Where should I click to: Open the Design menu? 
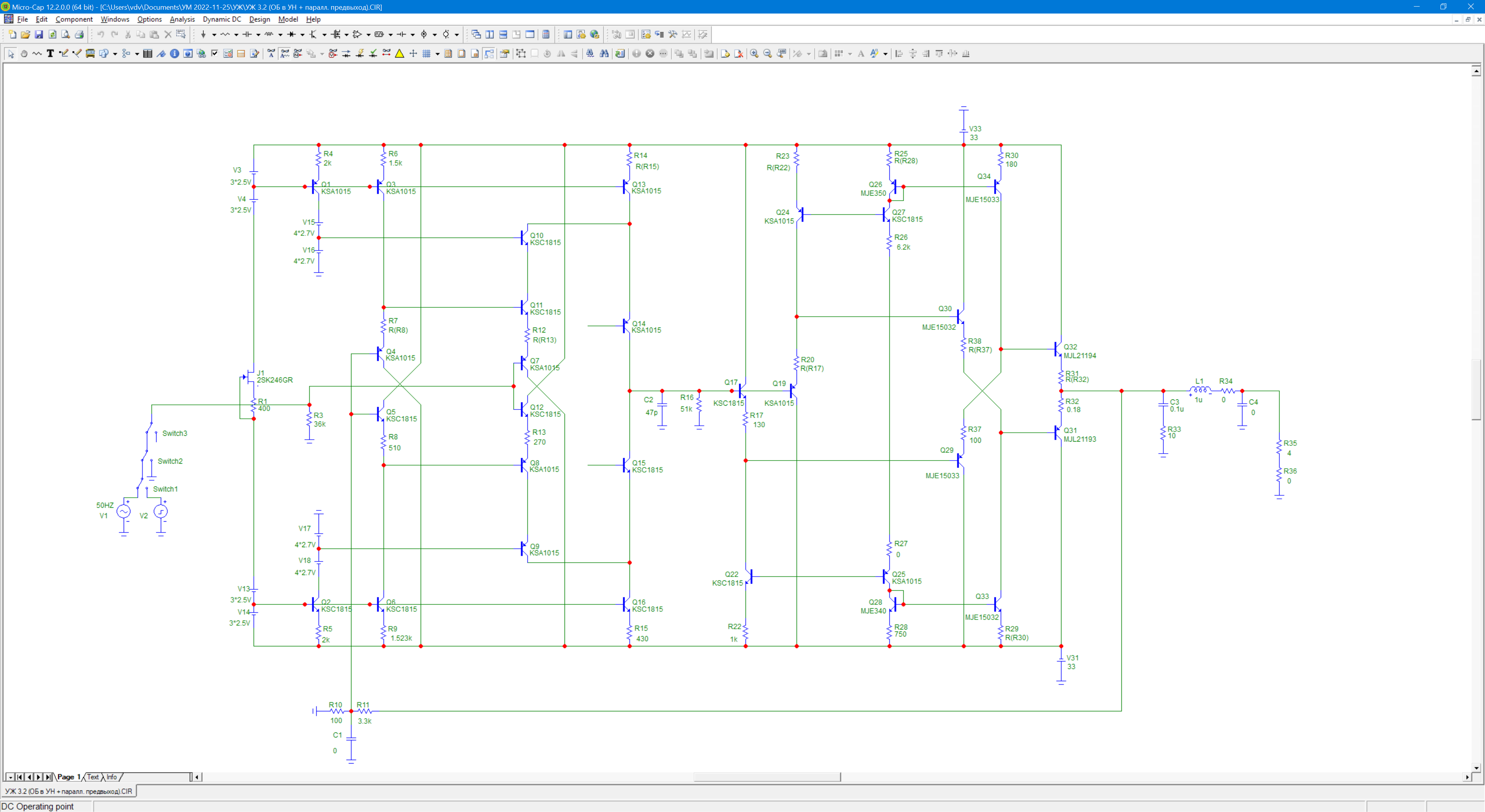pos(259,19)
